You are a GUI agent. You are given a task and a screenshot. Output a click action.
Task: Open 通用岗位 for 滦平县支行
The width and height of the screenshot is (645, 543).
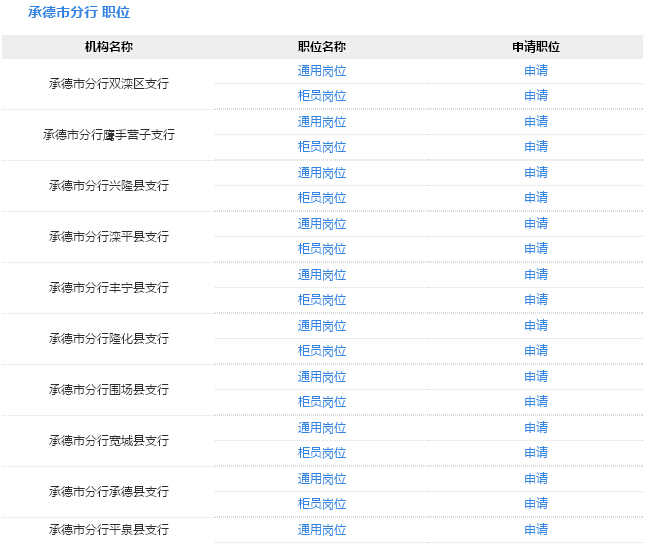pos(322,224)
